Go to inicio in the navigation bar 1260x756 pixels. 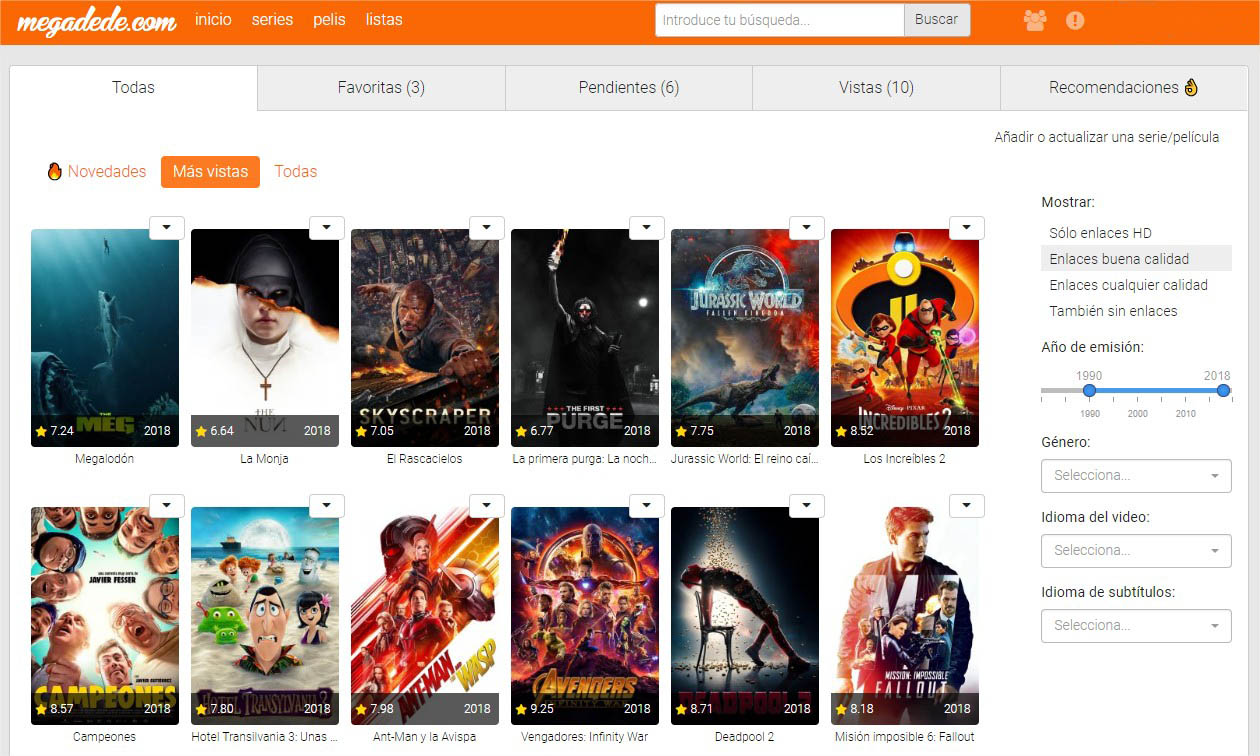213,19
